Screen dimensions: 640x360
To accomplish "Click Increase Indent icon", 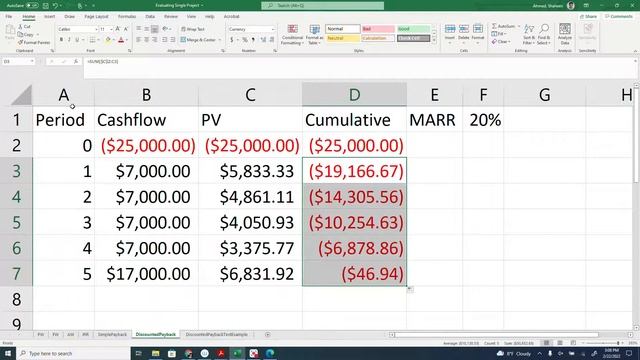I will tap(173, 40).
